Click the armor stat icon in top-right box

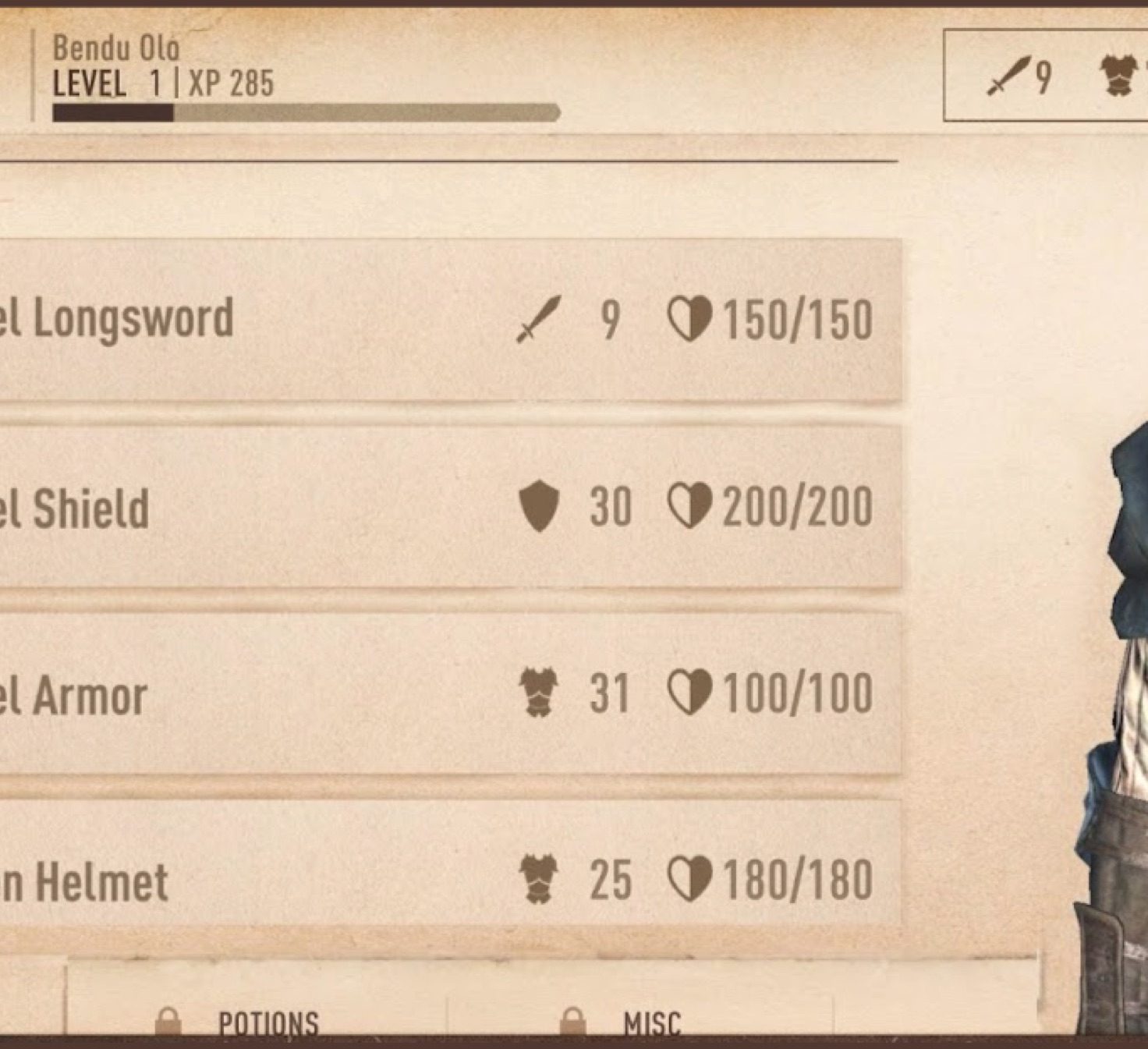pos(1117,76)
